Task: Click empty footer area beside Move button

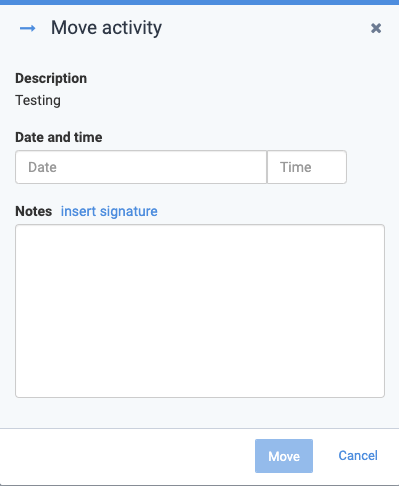Action: pos(127,456)
